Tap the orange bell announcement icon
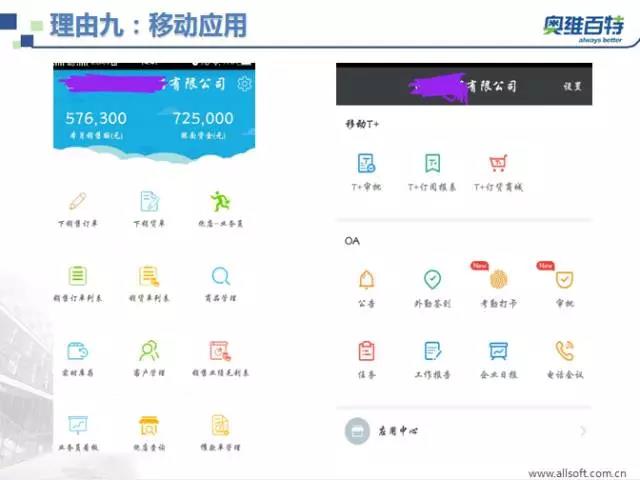640x480 pixels. point(366,280)
